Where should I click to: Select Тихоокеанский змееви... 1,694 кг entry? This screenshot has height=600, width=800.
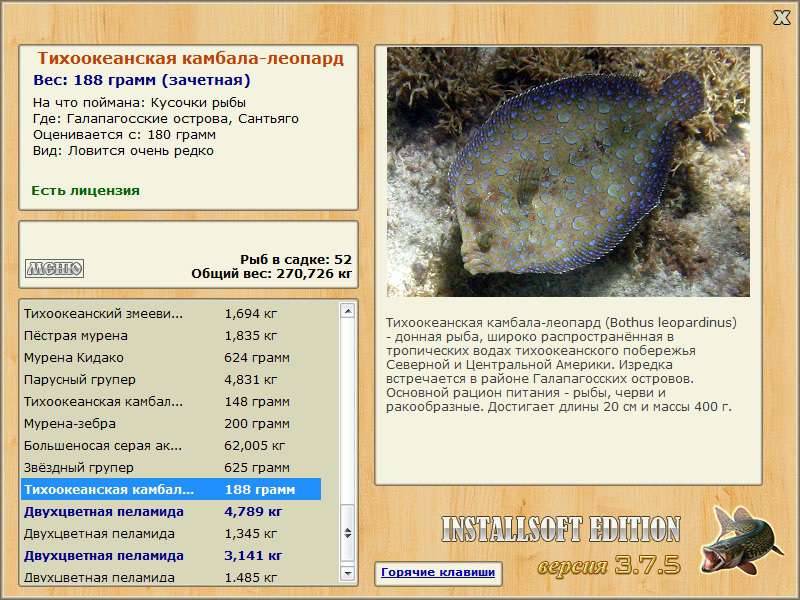[x=171, y=314]
